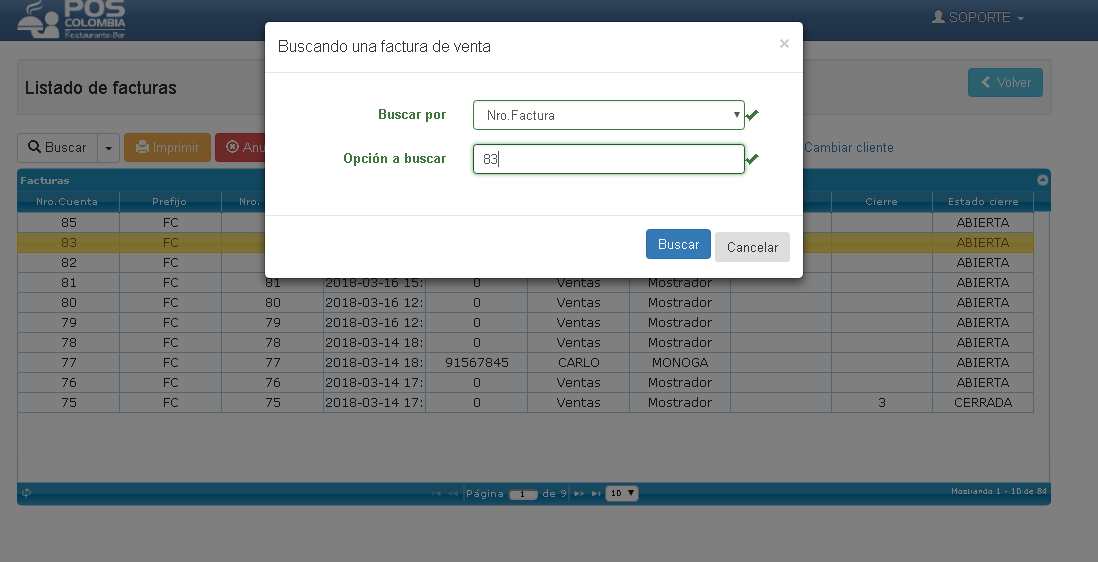This screenshot has width=1098, height=562.
Task: Click the ABIERTA status in row 81
Action: click(x=982, y=283)
